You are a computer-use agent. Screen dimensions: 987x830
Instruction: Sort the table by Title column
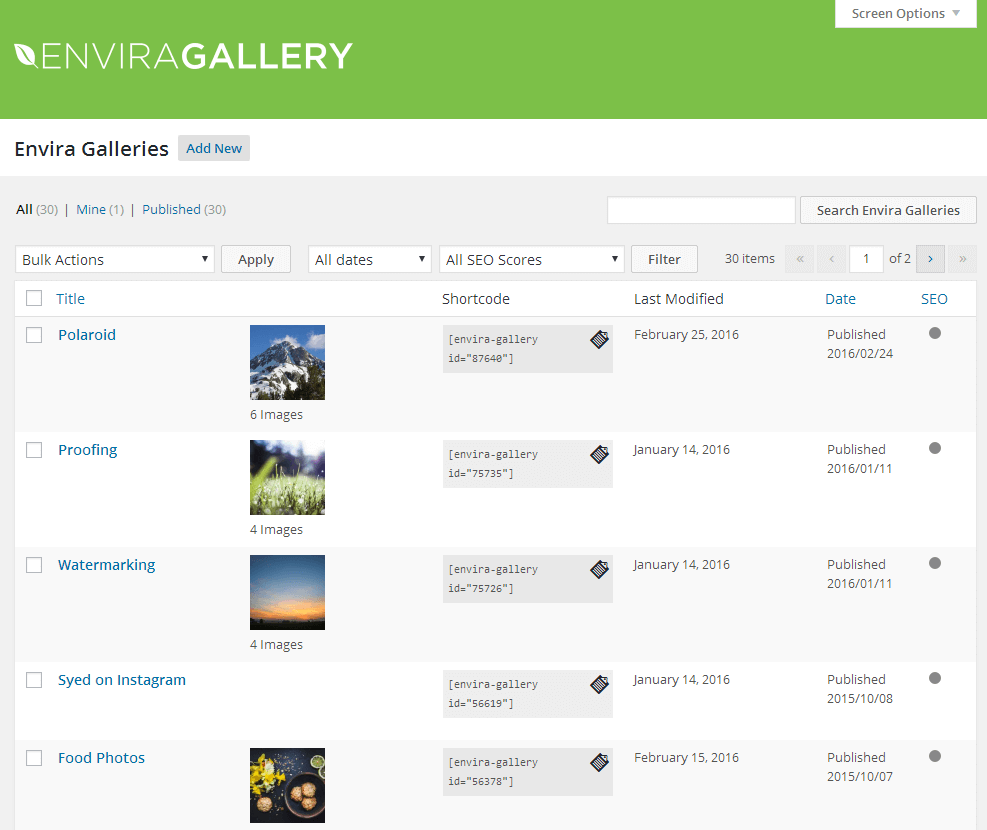pos(70,299)
